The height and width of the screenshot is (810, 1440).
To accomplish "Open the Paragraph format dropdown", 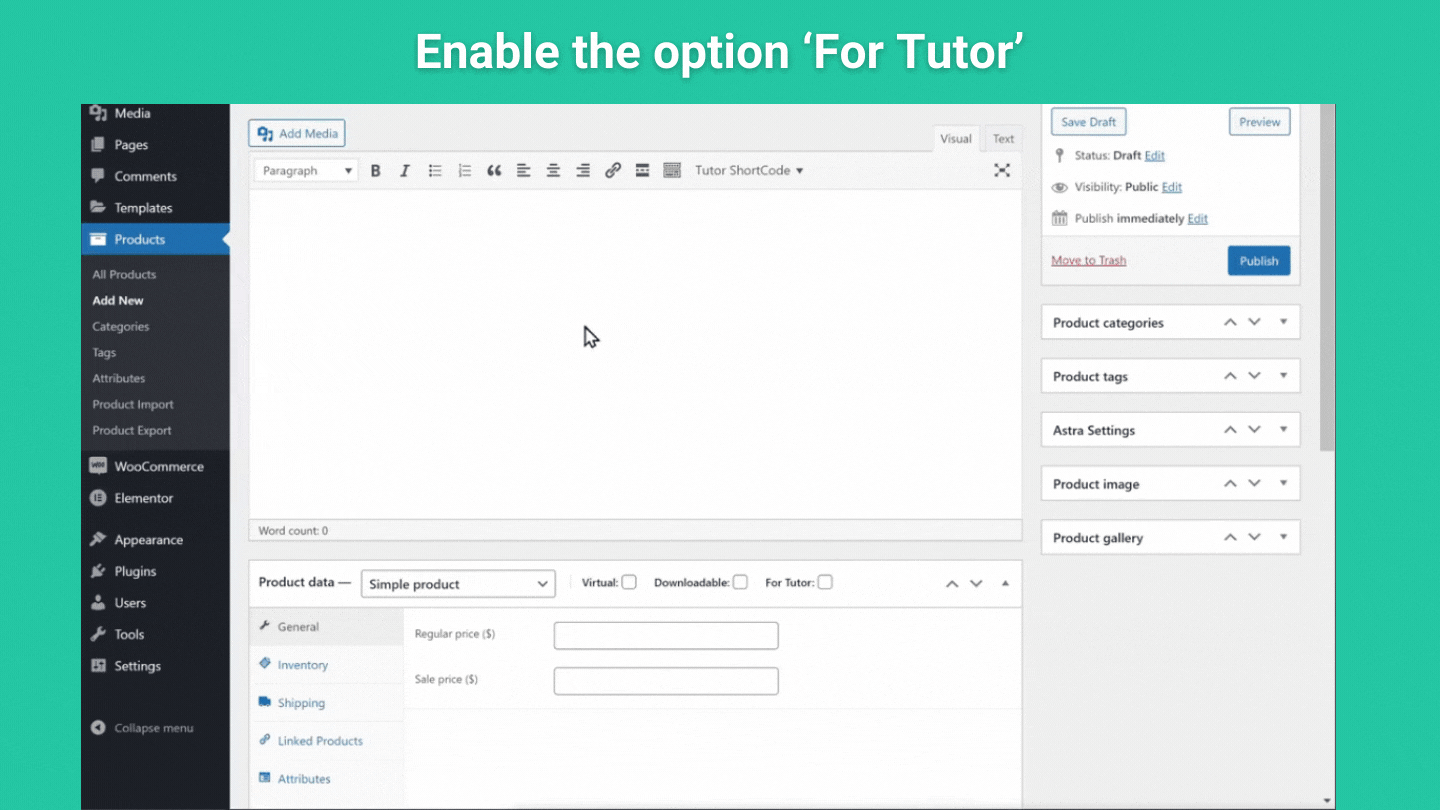I will click(306, 171).
